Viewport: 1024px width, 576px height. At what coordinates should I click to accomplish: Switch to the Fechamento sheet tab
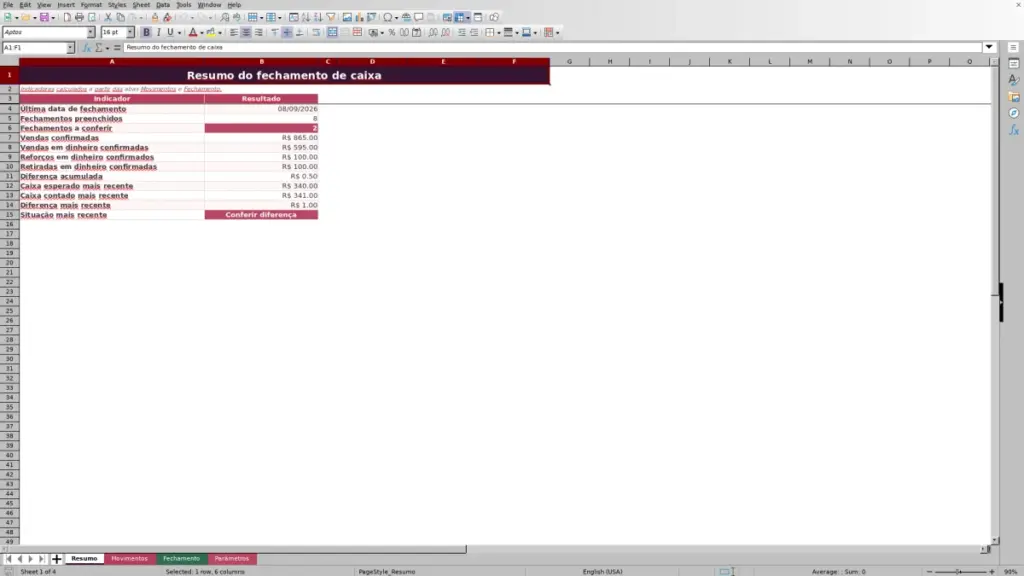click(x=182, y=559)
